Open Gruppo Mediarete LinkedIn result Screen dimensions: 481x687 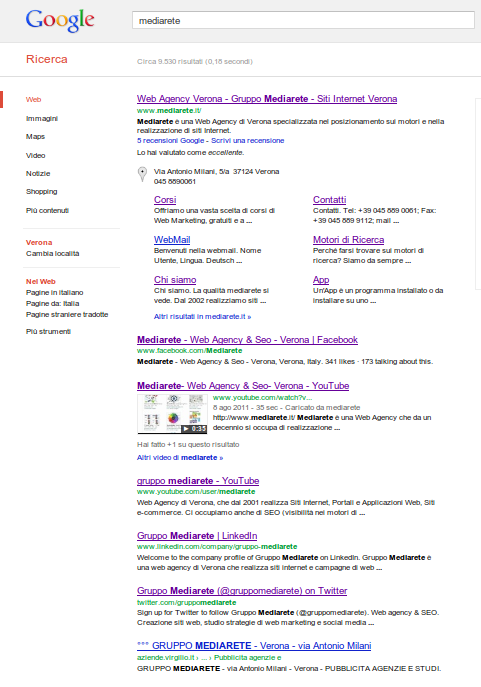pyautogui.click(x=197, y=536)
